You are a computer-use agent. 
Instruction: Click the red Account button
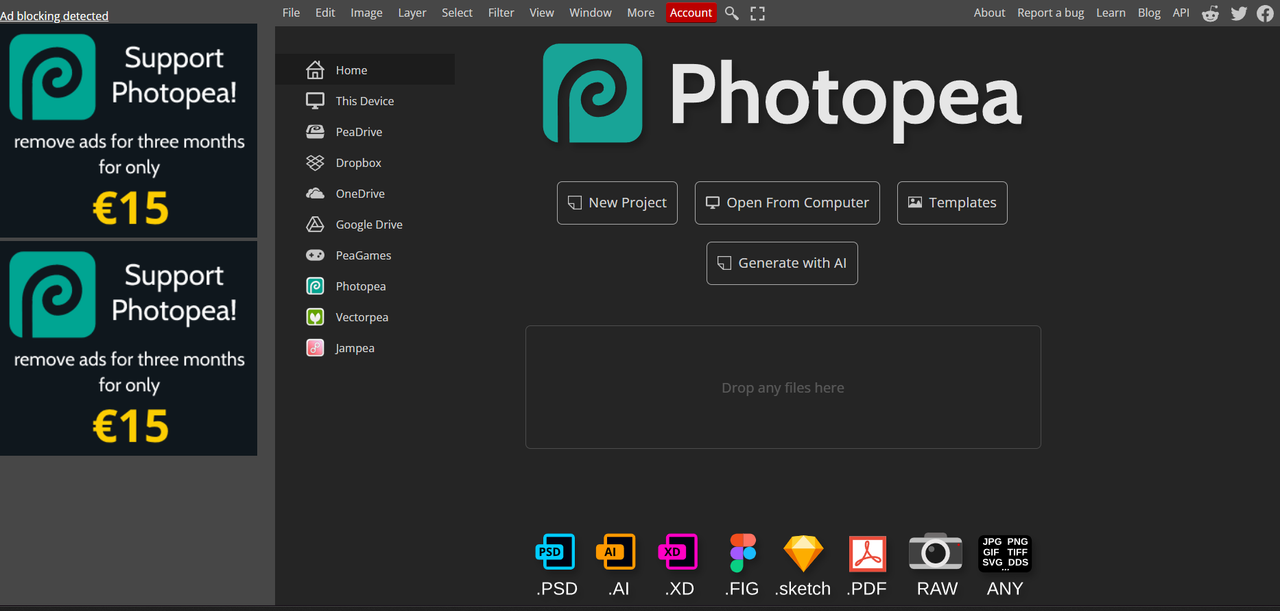click(x=691, y=13)
